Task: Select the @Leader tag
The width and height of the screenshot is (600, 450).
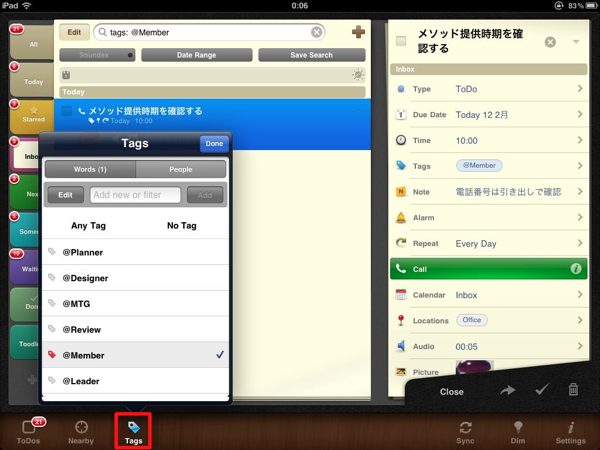Action: 135,381
